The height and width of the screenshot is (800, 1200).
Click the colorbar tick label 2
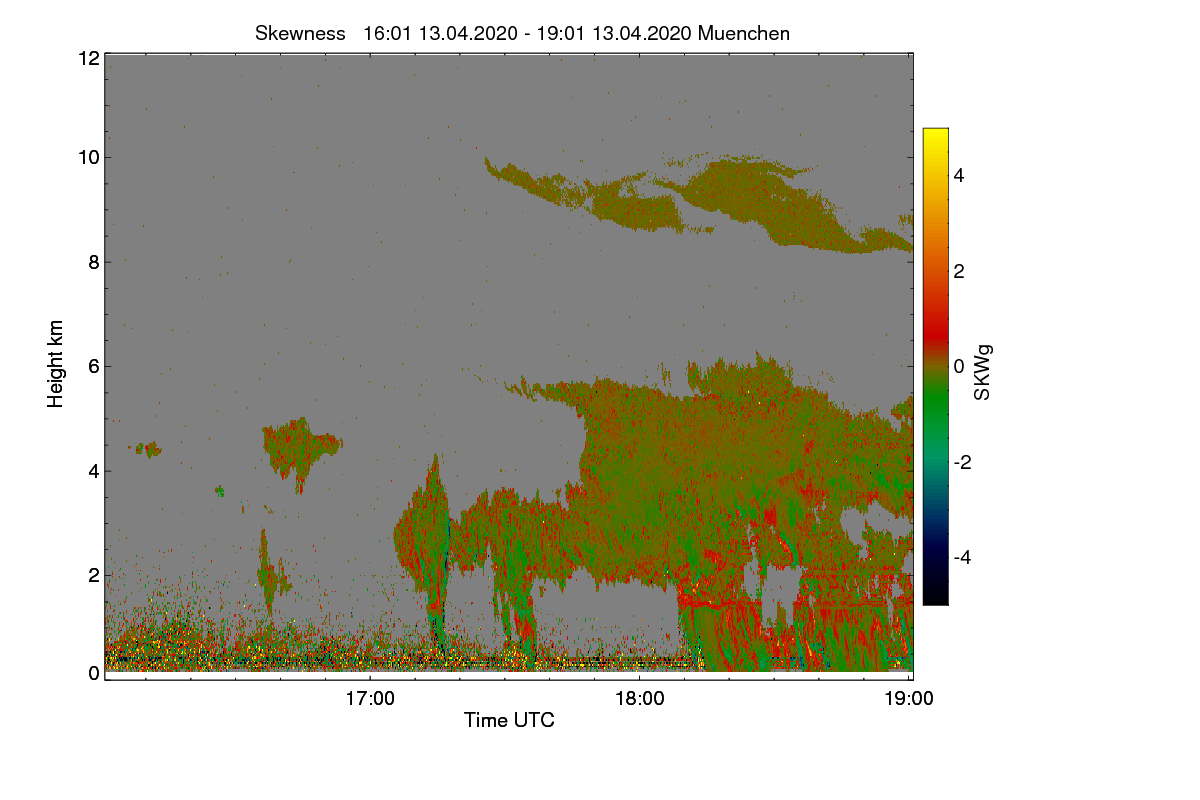[958, 271]
